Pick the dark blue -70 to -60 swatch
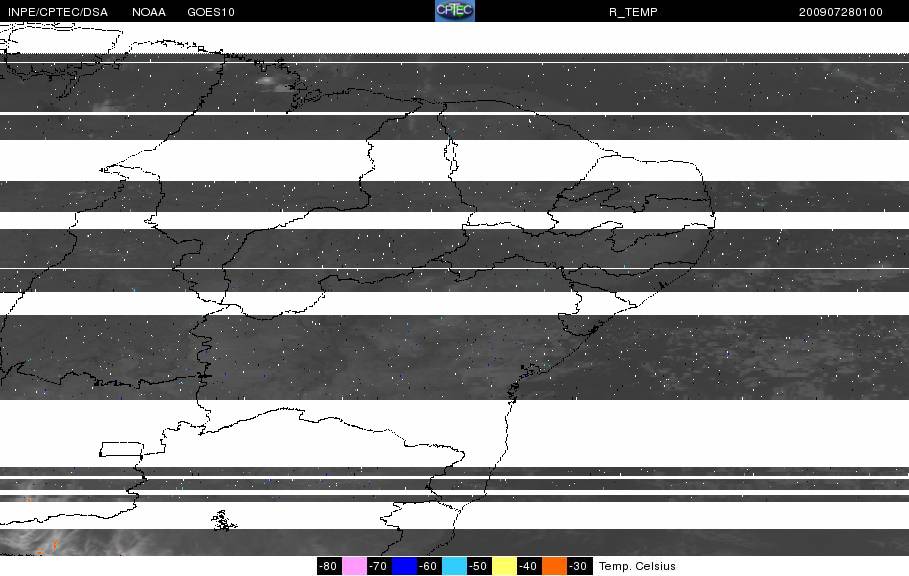Screen dimensions: 909x576 click(405, 566)
